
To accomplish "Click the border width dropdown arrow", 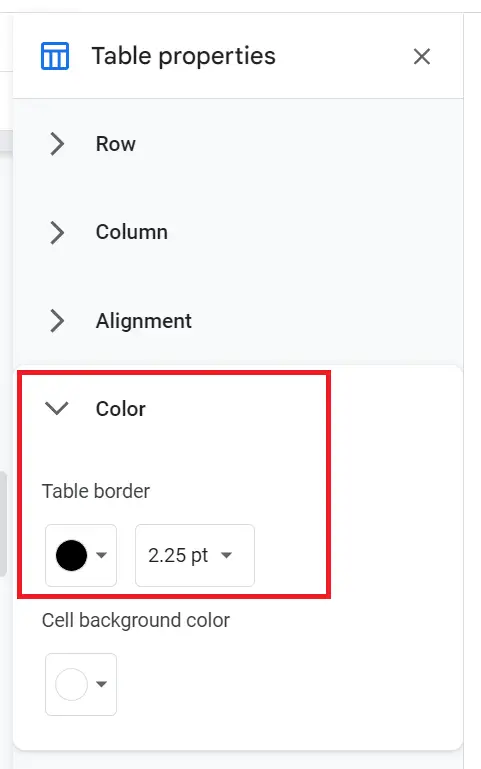I will click(226, 555).
